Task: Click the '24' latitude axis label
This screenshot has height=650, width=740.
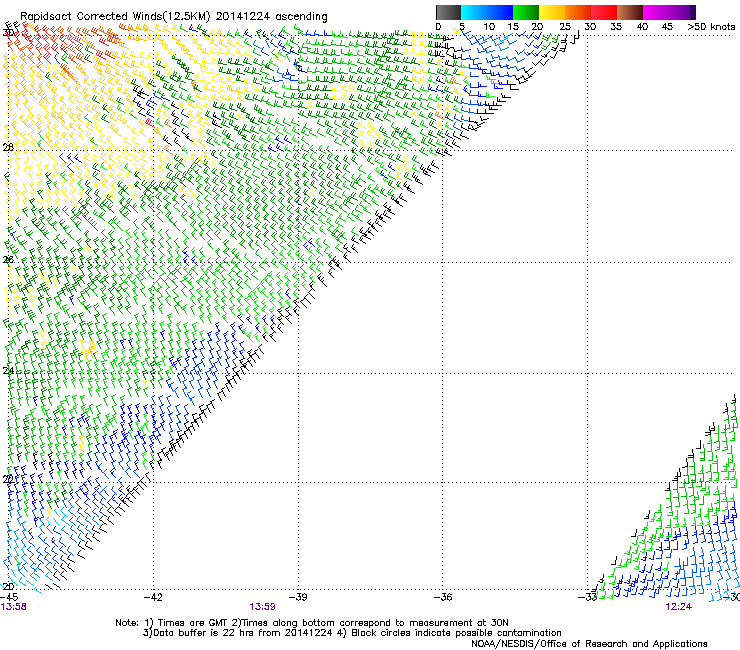Action: pyautogui.click(x=8, y=371)
